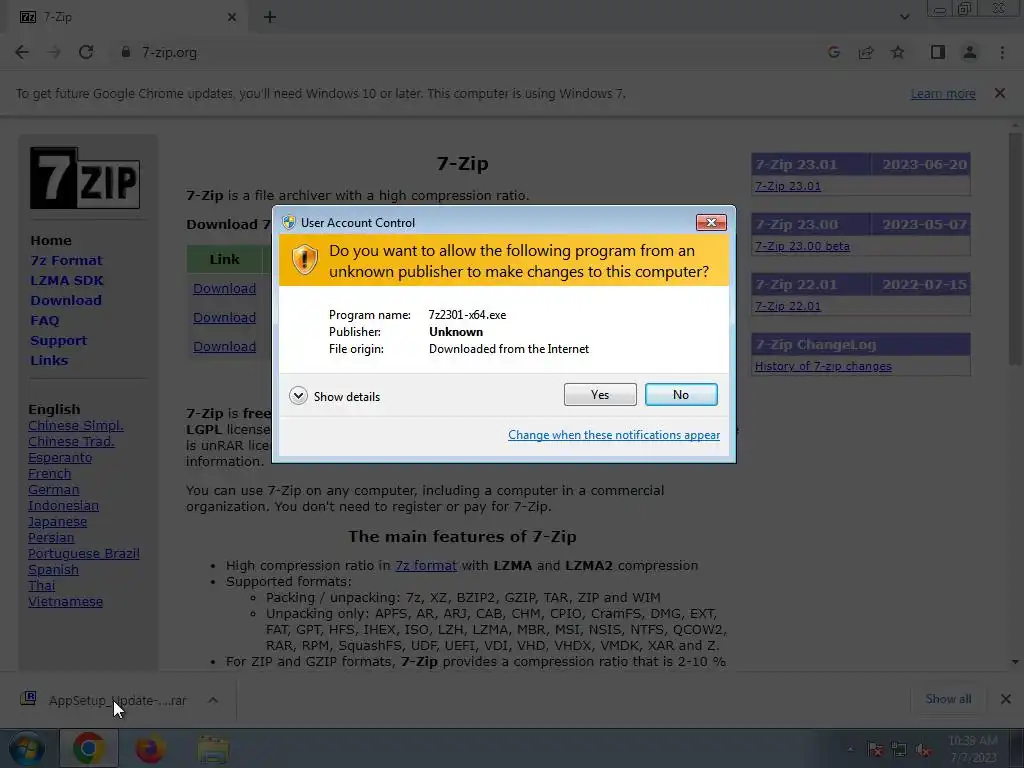Click Show all downloads
The image size is (1024, 768).
click(948, 699)
